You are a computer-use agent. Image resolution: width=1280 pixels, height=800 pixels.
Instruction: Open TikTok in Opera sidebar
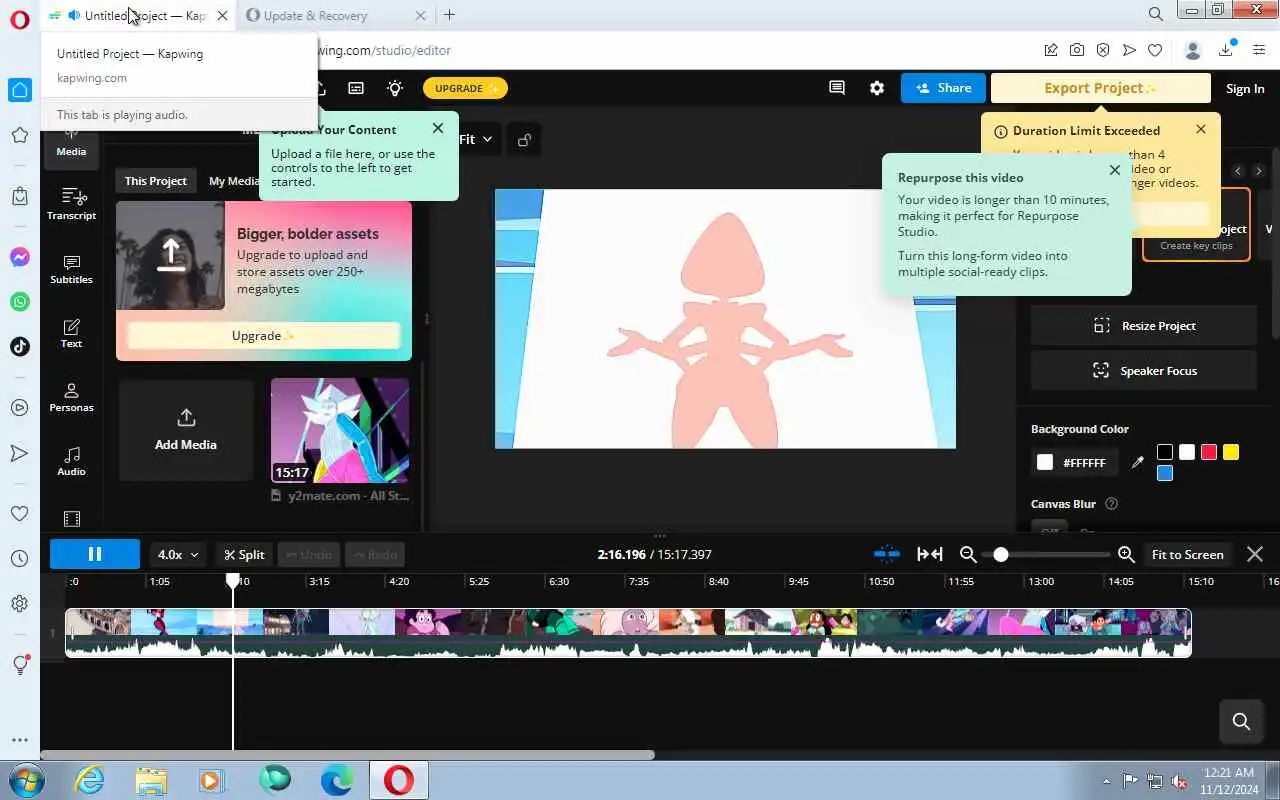pyautogui.click(x=19, y=346)
